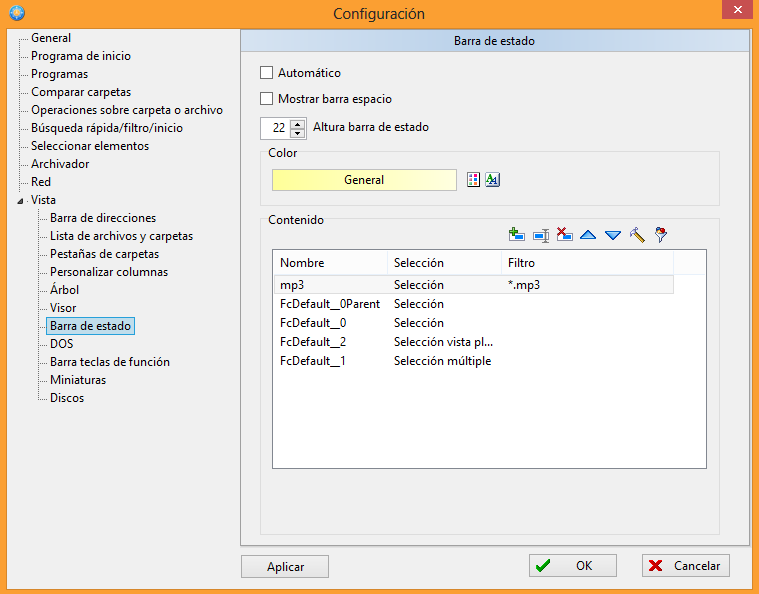Select Barra de estado tree item
This screenshot has width=759, height=594.
(91, 326)
